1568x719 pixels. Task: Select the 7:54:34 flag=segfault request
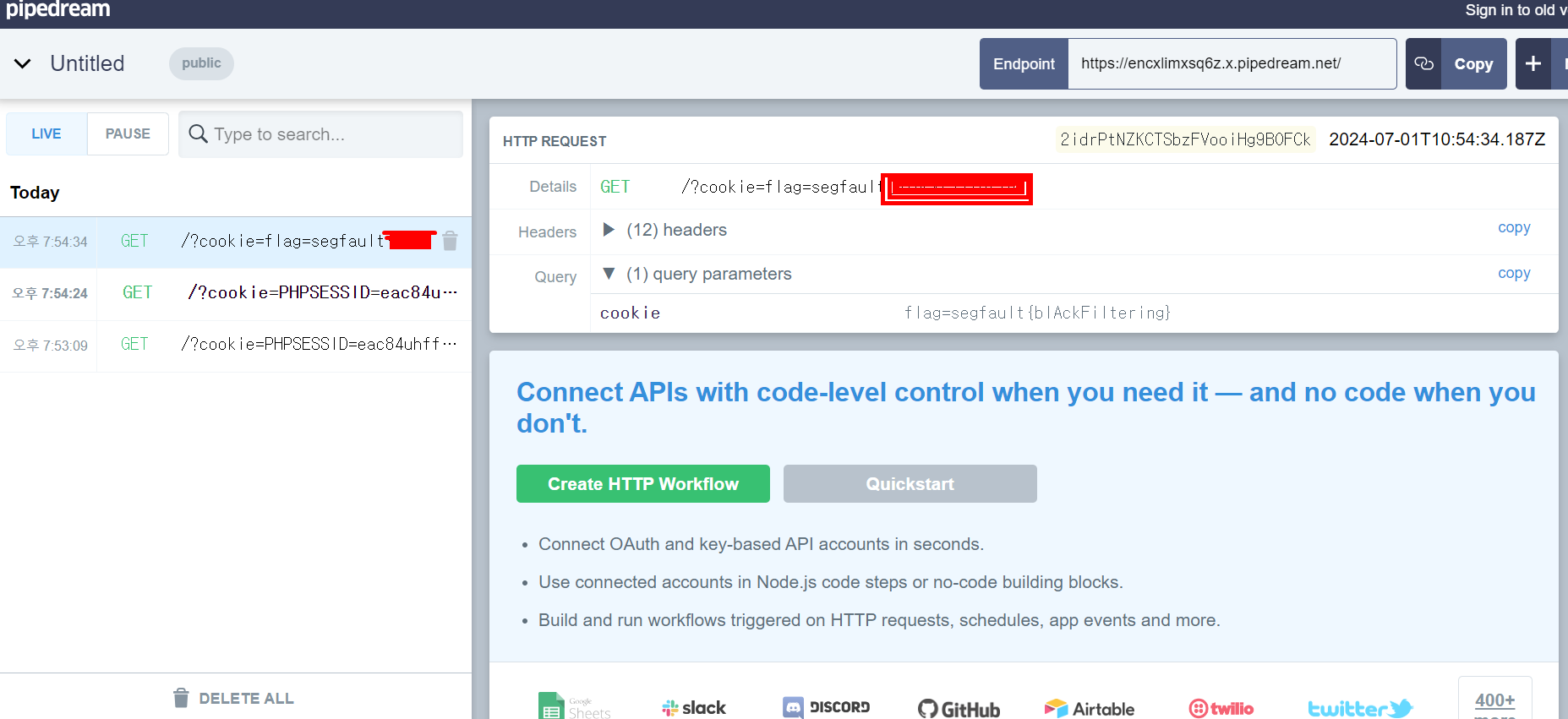click(236, 242)
